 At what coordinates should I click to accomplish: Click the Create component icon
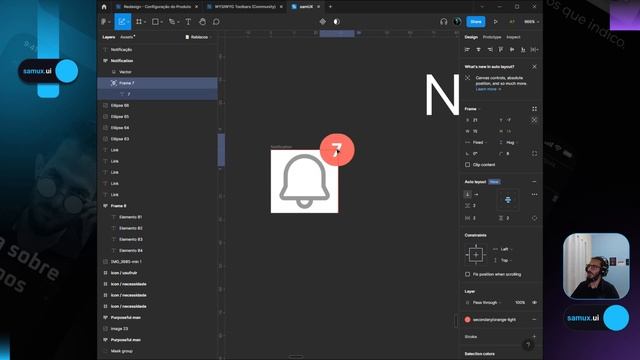323,22
